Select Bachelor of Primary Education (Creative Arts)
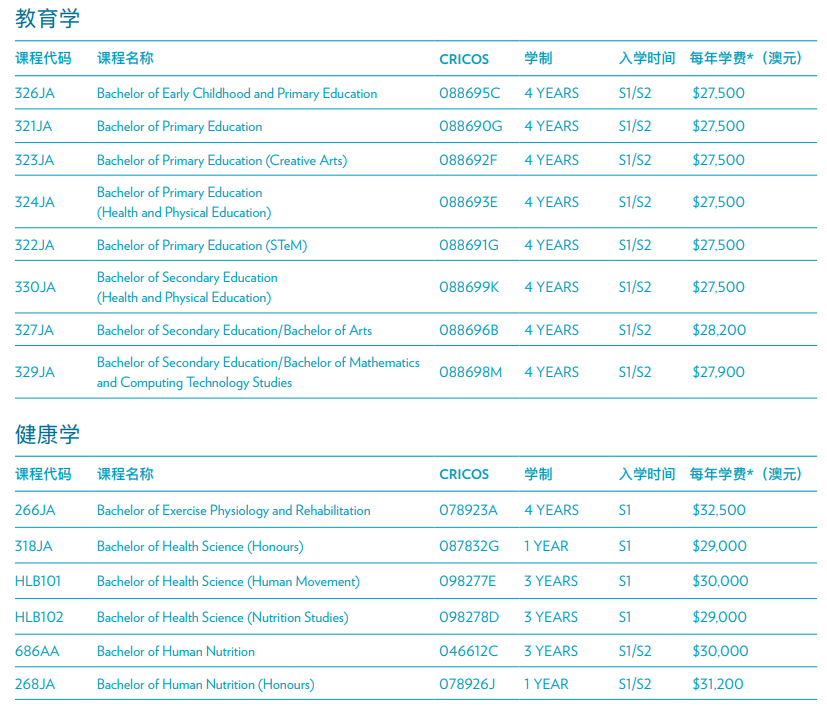Screen dimensions: 827x710 [x=222, y=160]
